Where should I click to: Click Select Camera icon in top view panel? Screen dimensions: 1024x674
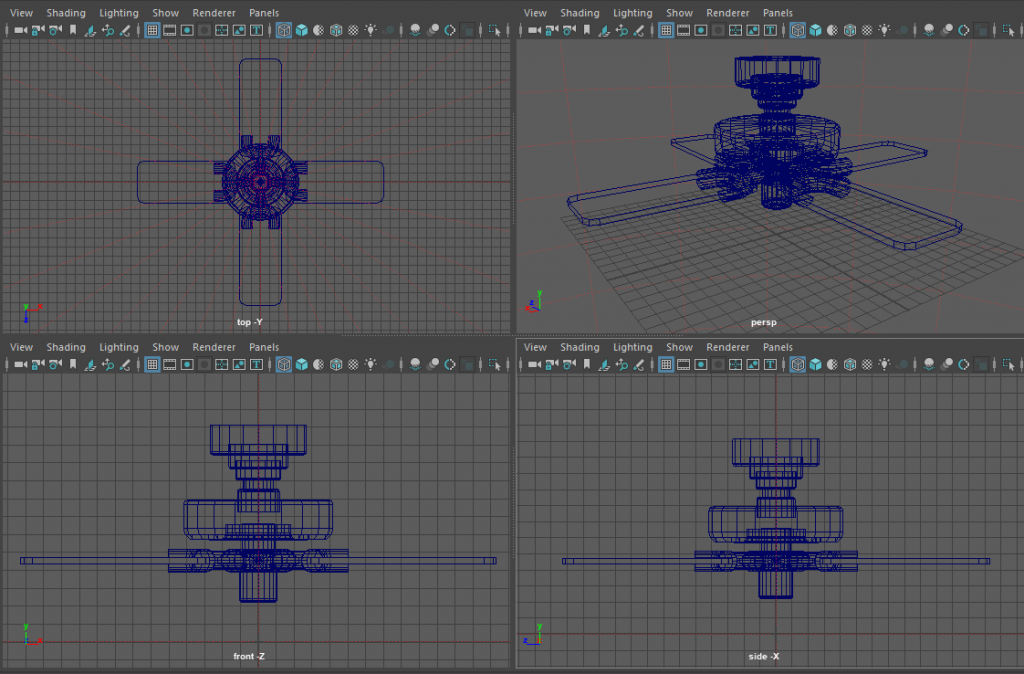pos(19,31)
